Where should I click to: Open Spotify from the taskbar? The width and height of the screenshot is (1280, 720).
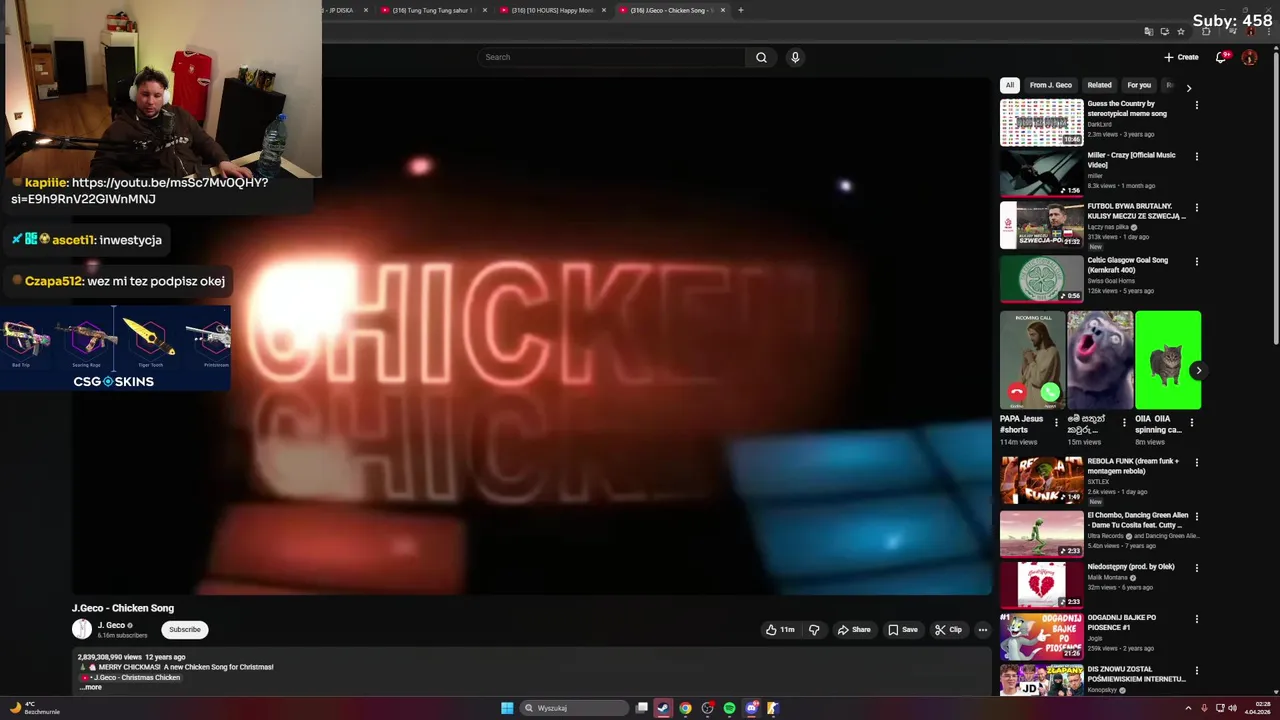point(729,708)
